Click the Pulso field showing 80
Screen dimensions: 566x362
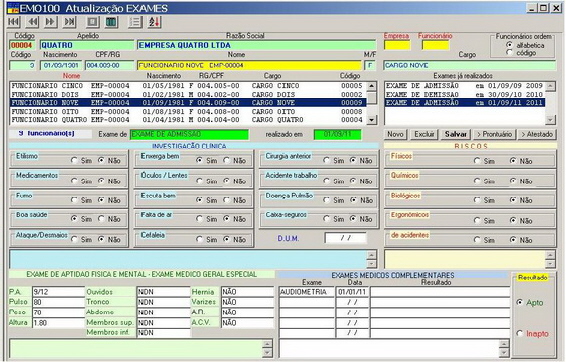coord(58,302)
